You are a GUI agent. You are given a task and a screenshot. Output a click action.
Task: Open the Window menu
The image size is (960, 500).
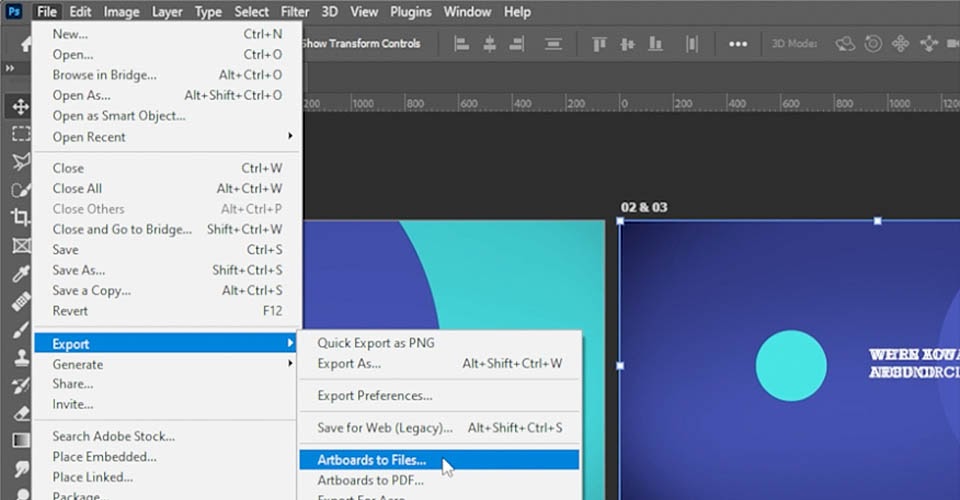click(467, 12)
